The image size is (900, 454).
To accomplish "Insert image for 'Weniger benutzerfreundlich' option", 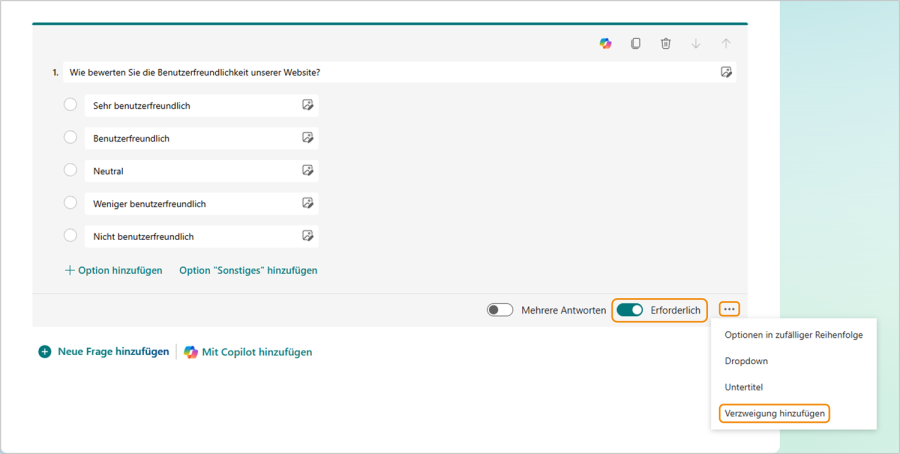I will tap(308, 203).
